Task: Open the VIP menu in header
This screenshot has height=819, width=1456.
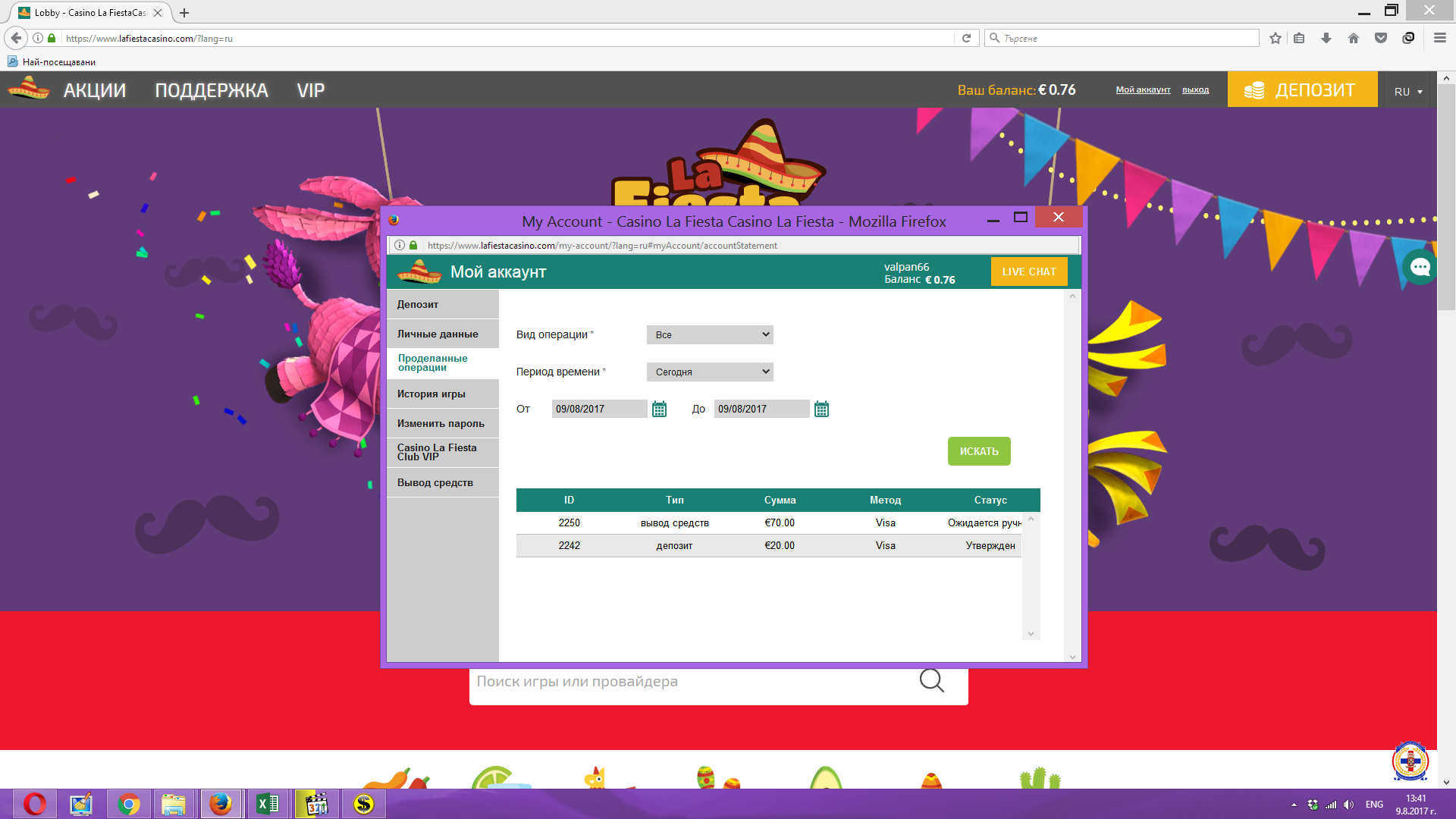Action: click(311, 90)
